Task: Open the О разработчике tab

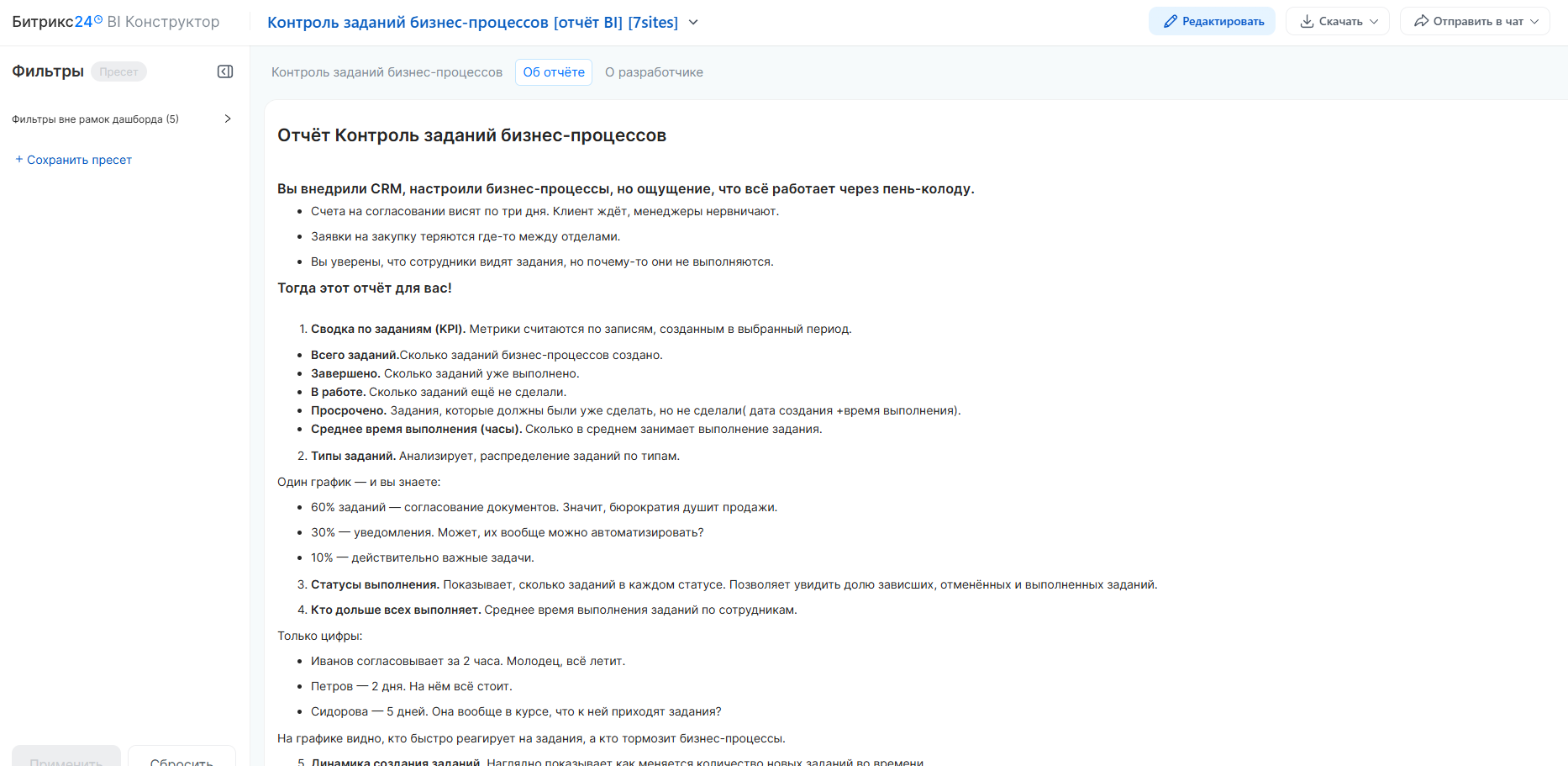Action: pos(654,72)
